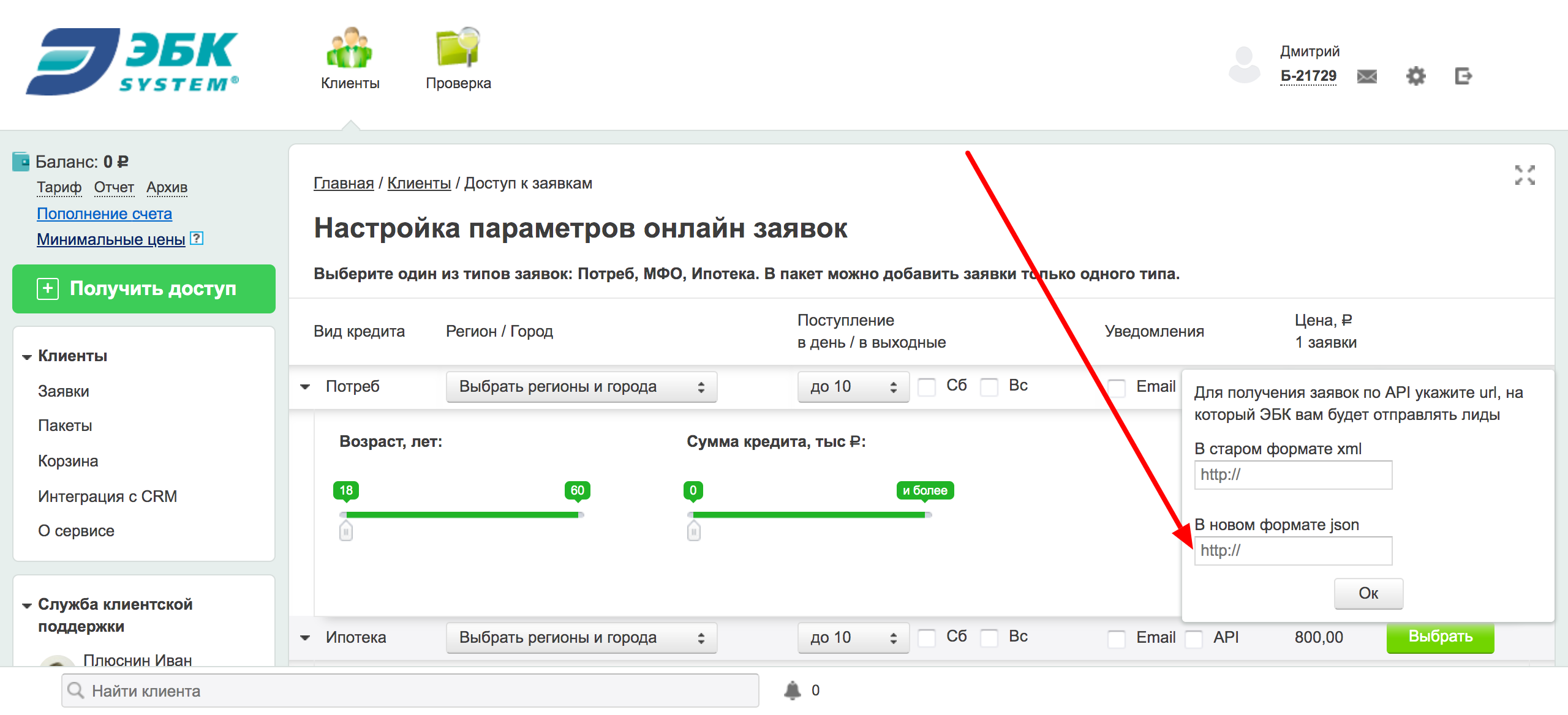
Task: Click the fullscreen expand icon
Action: [1525, 175]
